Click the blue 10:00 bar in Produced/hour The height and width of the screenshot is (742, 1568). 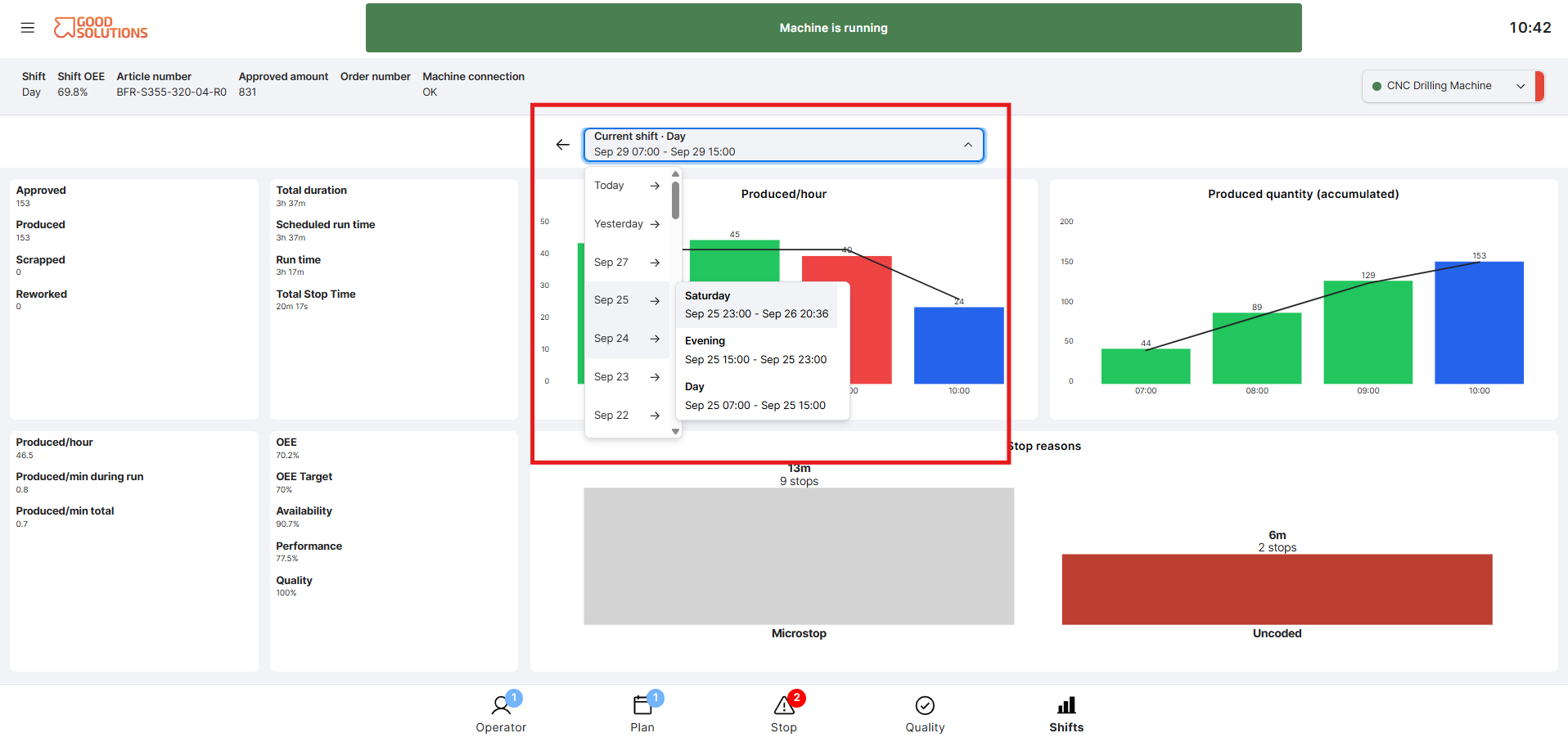tap(958, 345)
